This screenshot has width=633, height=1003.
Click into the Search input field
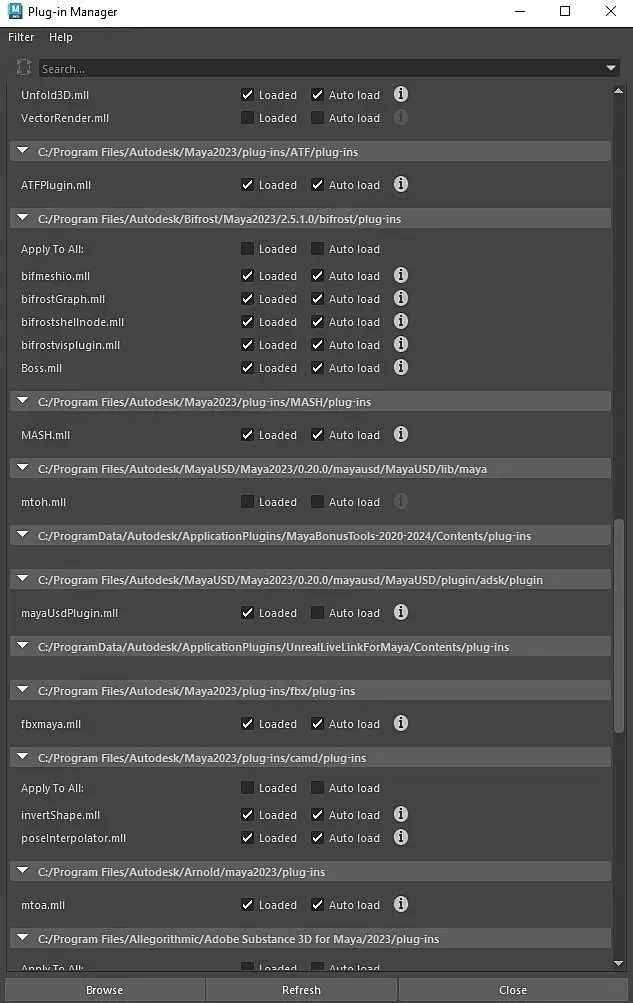pos(320,69)
